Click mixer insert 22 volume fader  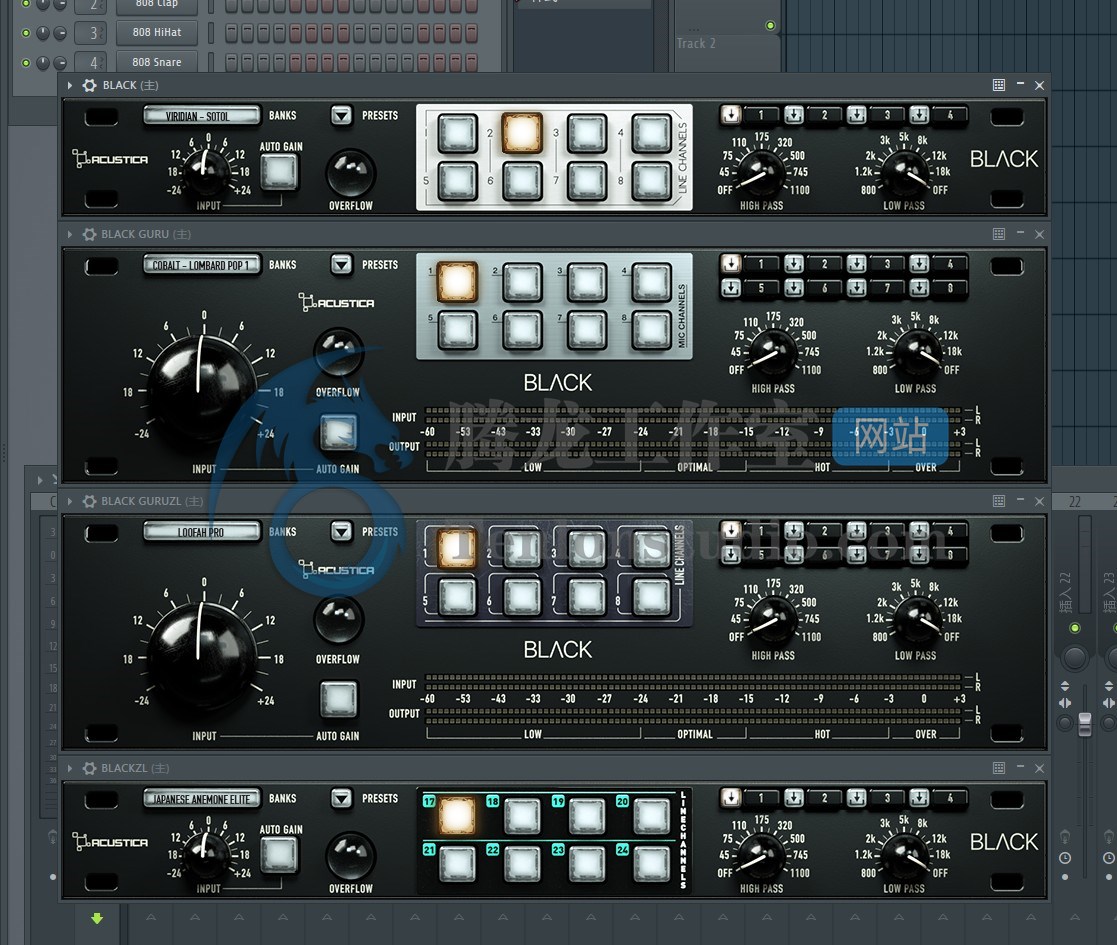1084,724
